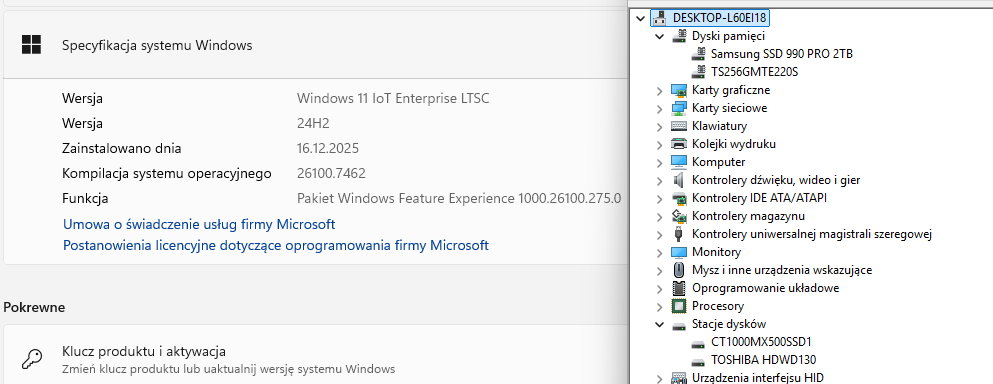Click the Oprogramowanie układowe firmware chip icon

tap(678, 288)
